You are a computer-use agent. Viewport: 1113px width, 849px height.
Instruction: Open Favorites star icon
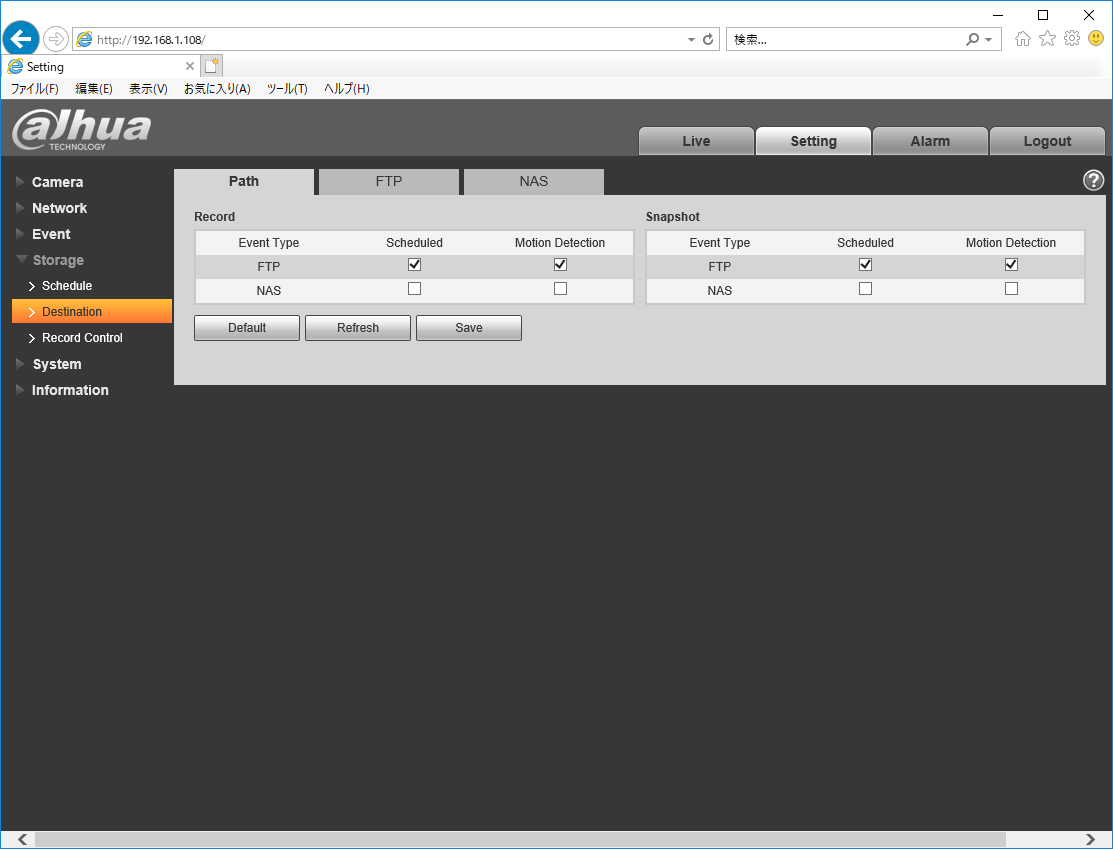(x=1047, y=39)
